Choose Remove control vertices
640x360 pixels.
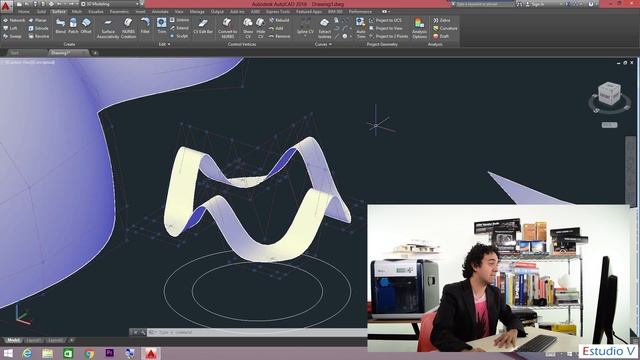point(280,36)
